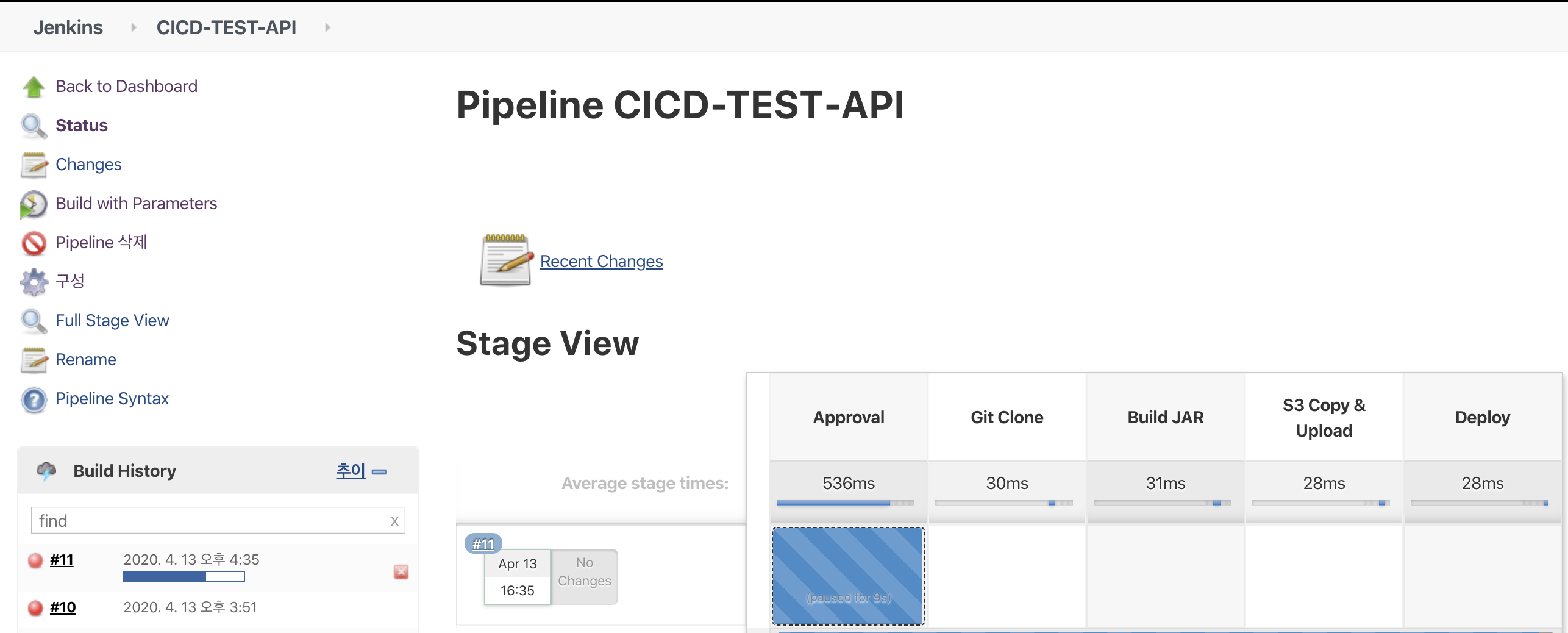Click the 536ms average Approval time

point(848,483)
